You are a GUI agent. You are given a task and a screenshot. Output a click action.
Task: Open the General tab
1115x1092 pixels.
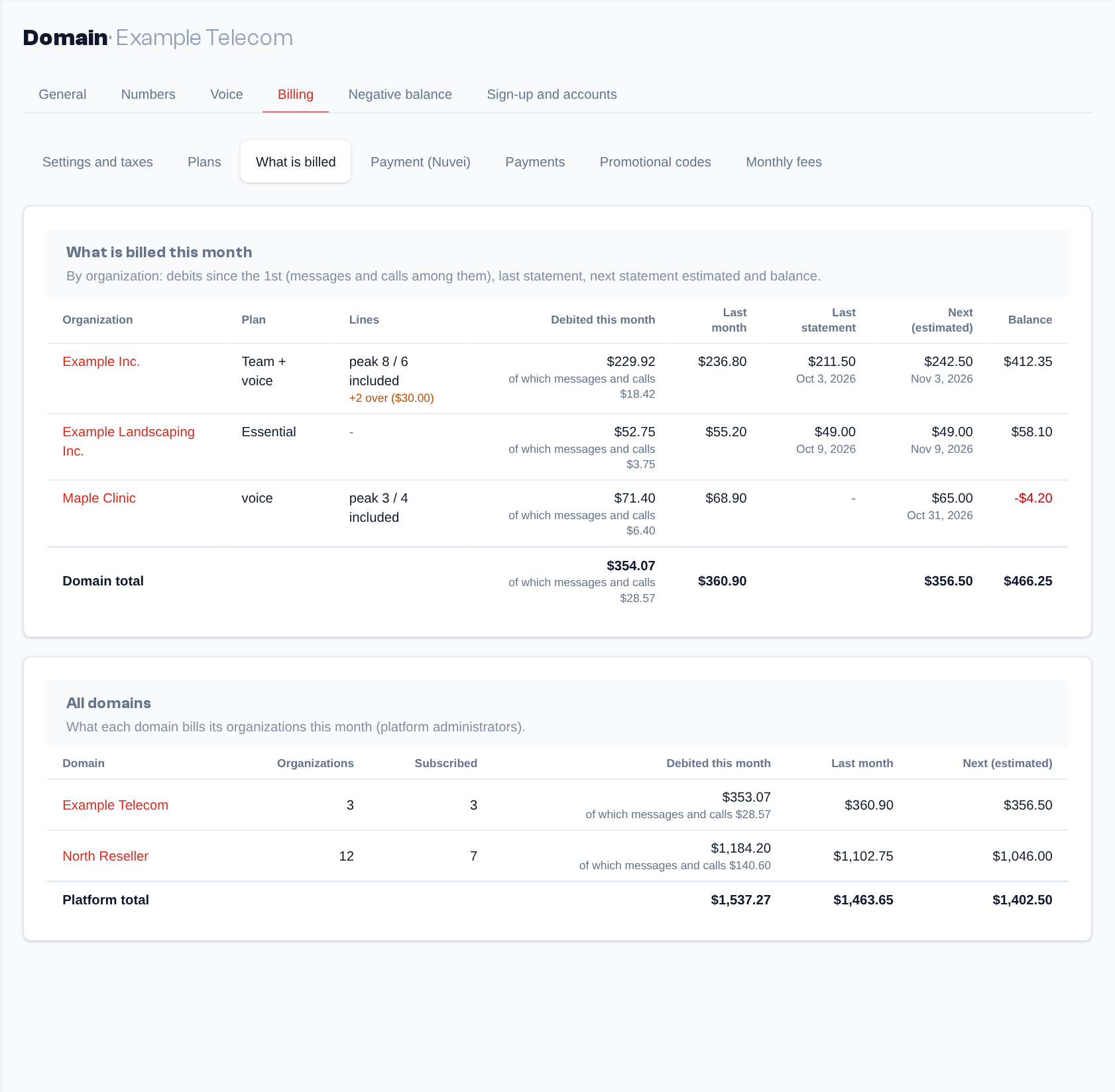click(x=62, y=94)
